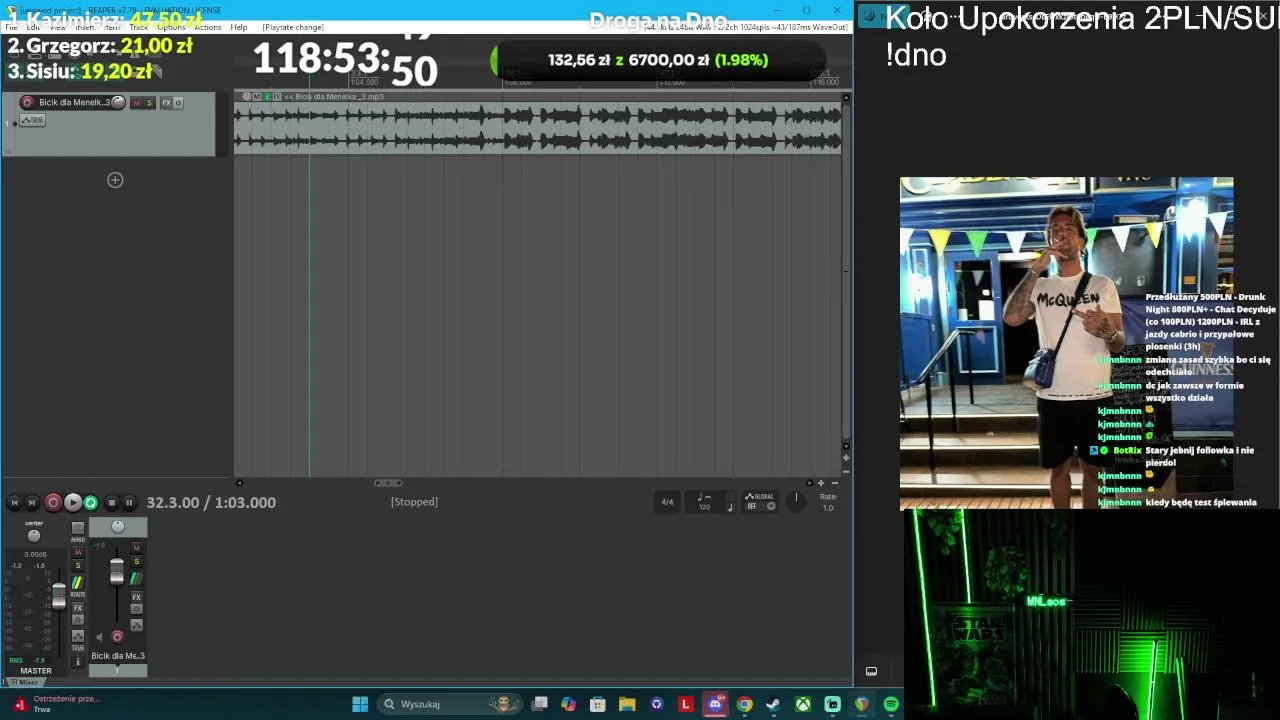Image resolution: width=1280 pixels, height=720 pixels.
Task: Mute the master channel in mixer
Action: point(78,552)
